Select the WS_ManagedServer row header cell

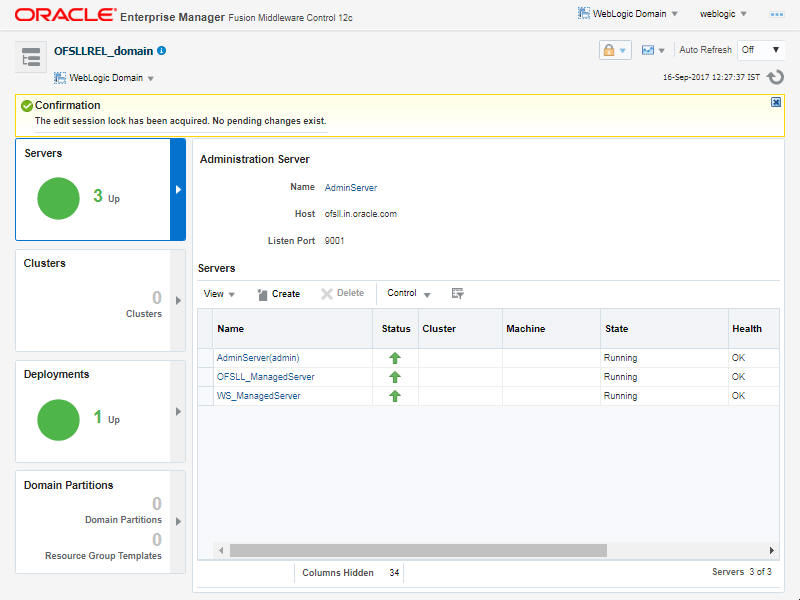coord(206,396)
